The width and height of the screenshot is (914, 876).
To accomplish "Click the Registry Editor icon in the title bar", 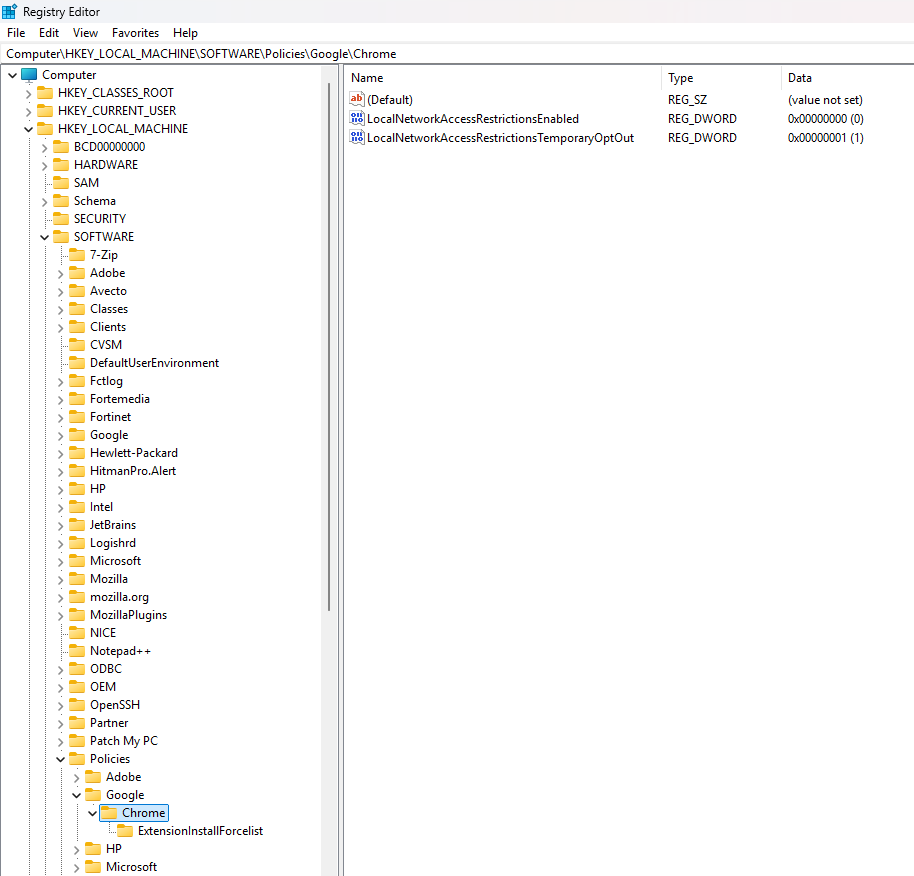I will (x=9, y=11).
